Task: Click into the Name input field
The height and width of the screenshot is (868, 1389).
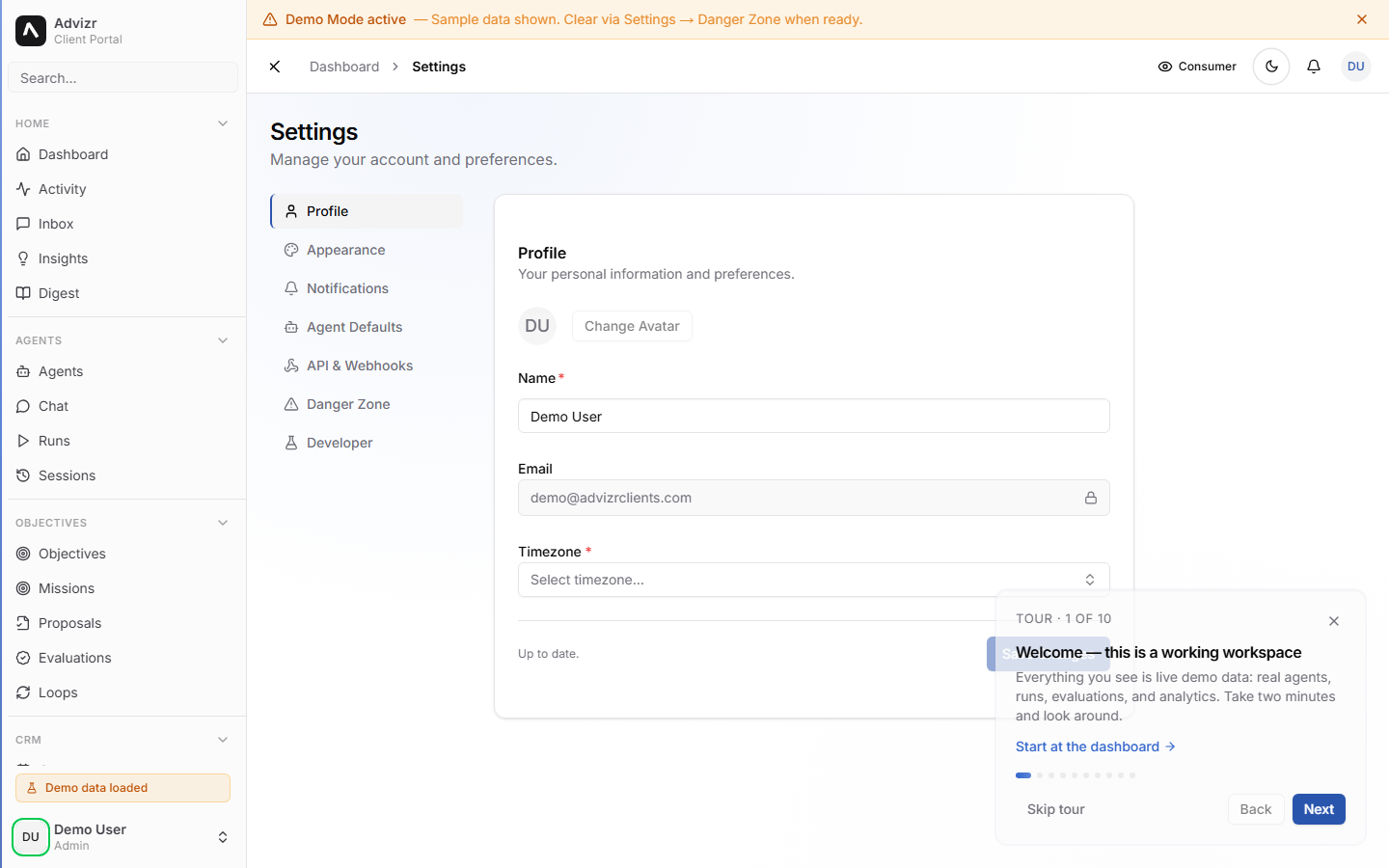Action: pyautogui.click(x=814, y=417)
